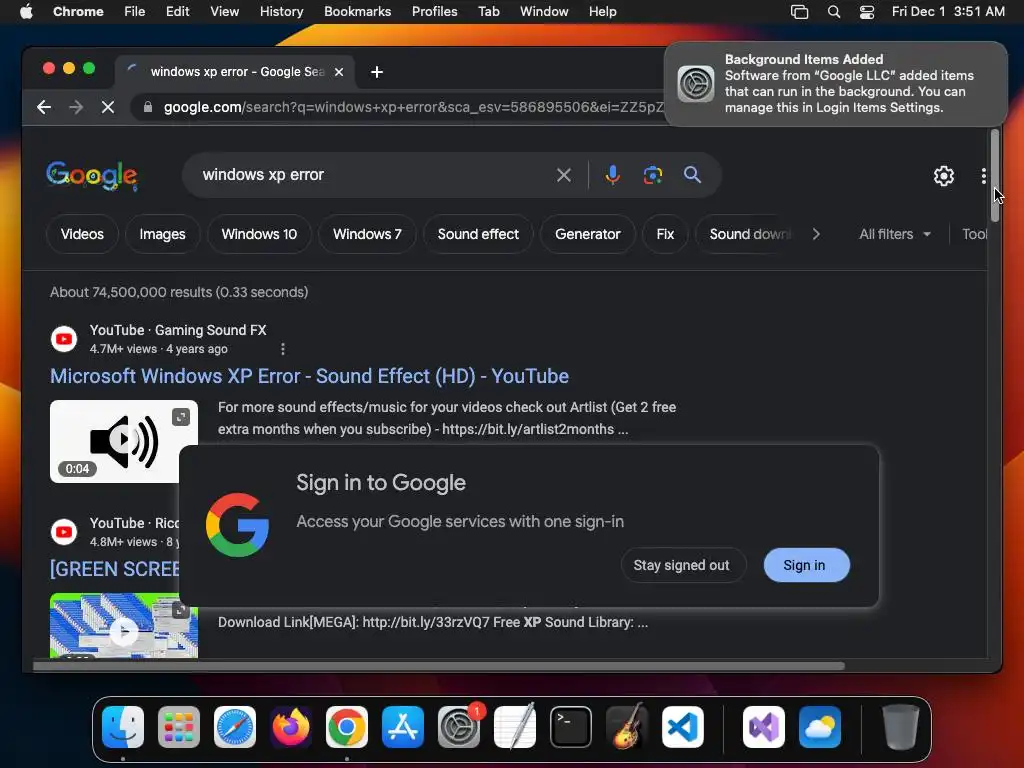Open the History menu

tap(281, 12)
